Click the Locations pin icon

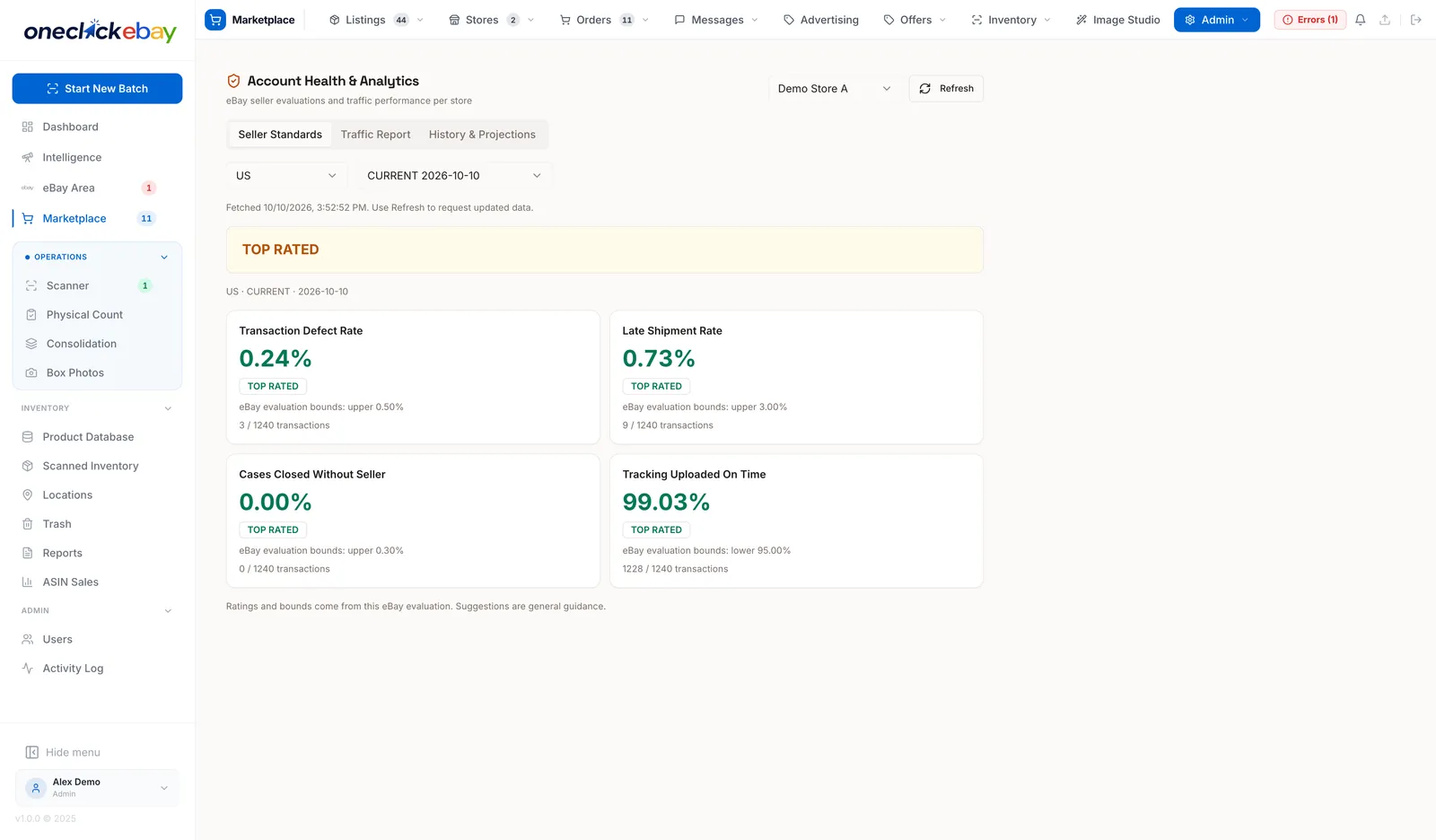coord(28,495)
